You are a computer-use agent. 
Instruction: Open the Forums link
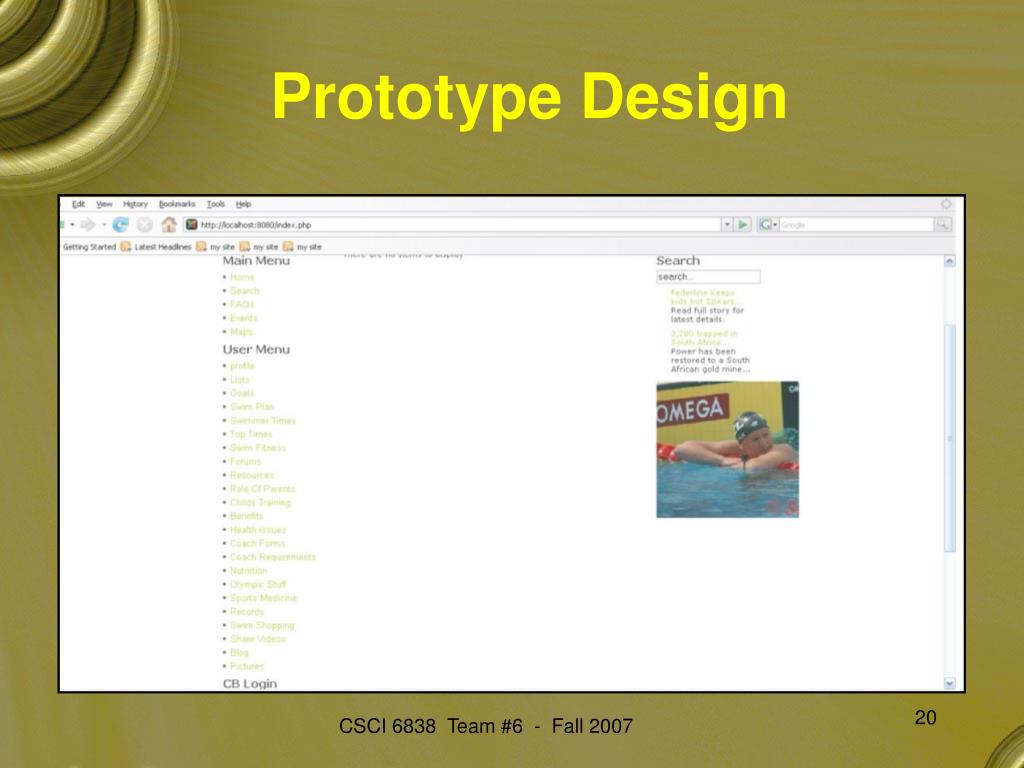click(x=245, y=462)
